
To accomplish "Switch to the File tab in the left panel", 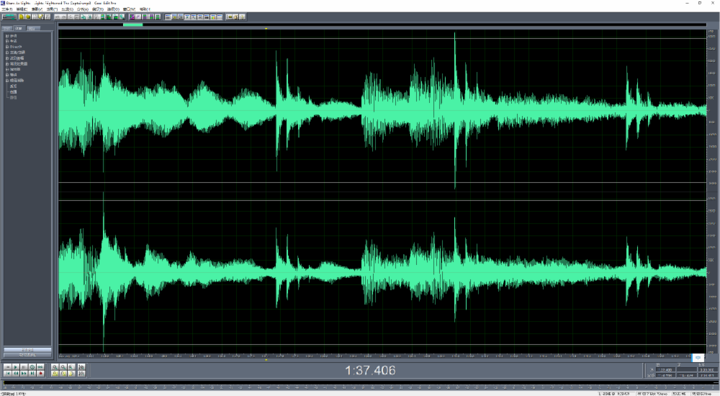I will (x=7, y=28).
